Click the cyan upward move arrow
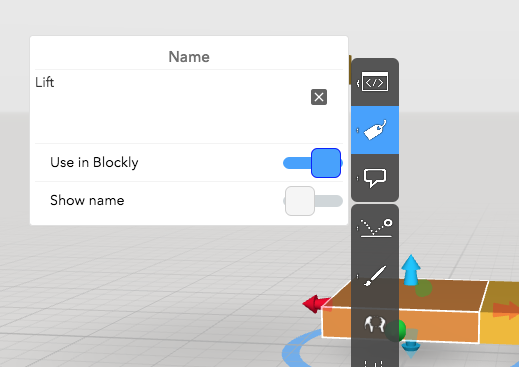This screenshot has width=519, height=367. pyautogui.click(x=411, y=270)
